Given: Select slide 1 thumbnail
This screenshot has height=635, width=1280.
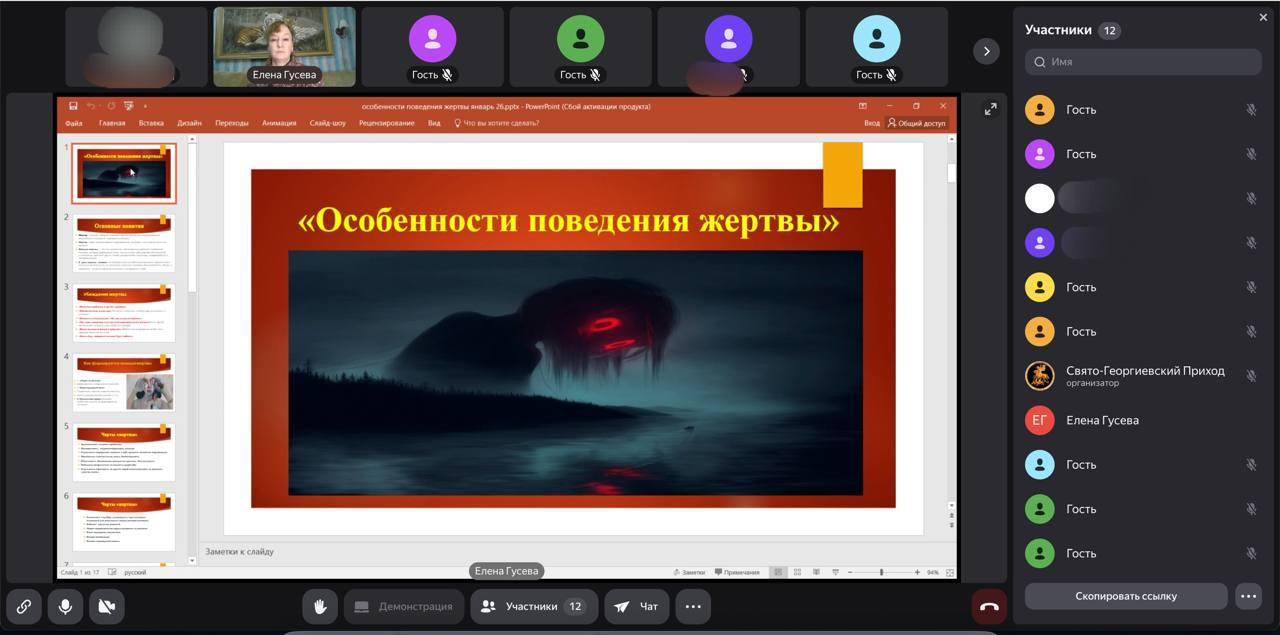Looking at the screenshot, I should point(124,173).
